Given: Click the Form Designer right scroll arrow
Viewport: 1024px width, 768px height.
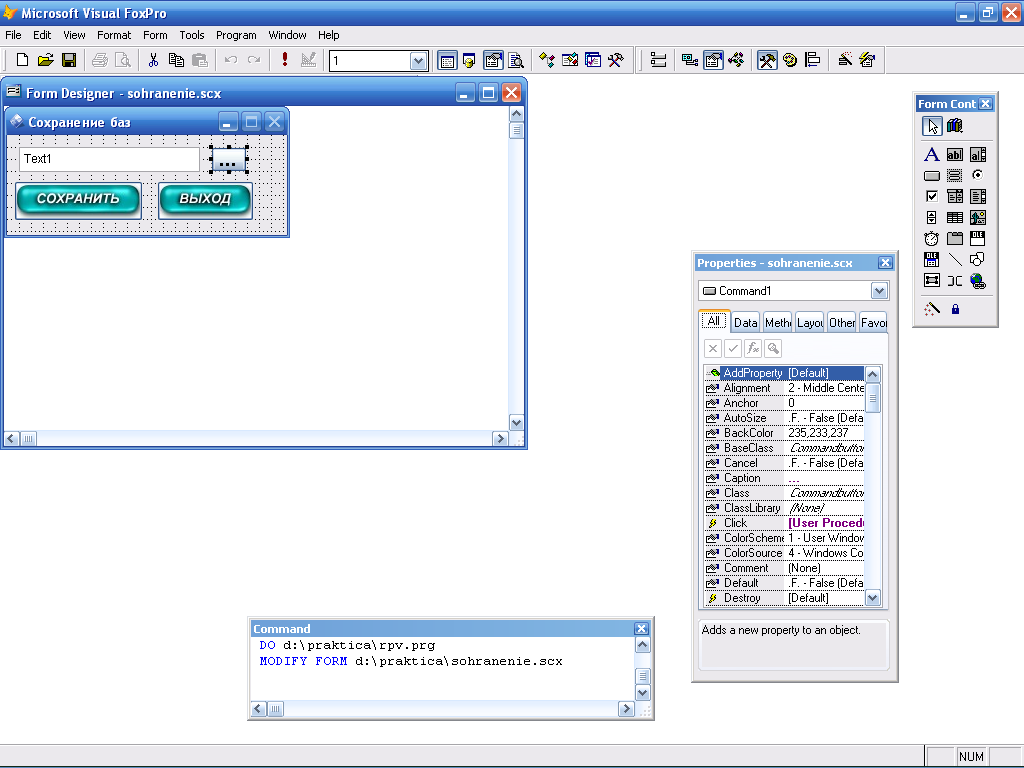Looking at the screenshot, I should [x=500, y=439].
